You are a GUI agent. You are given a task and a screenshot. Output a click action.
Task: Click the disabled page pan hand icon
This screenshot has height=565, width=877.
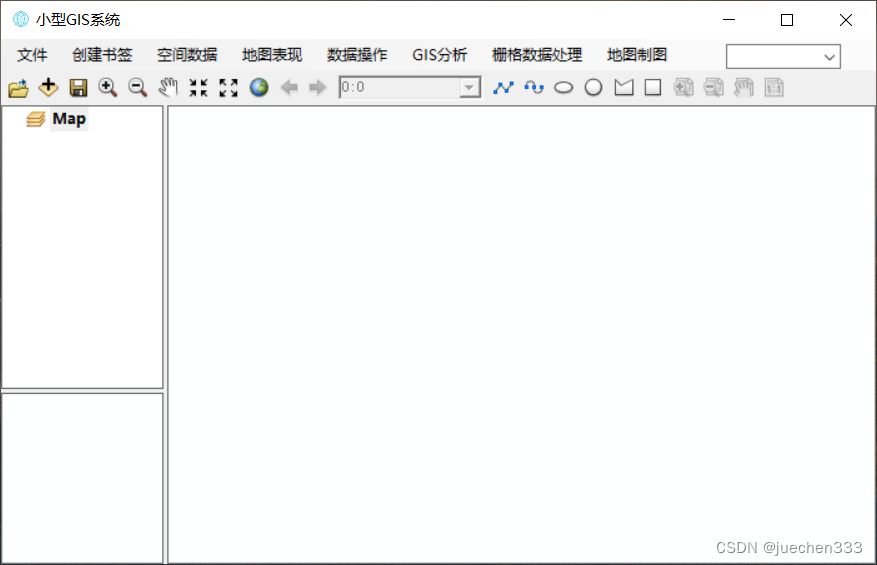(x=744, y=87)
